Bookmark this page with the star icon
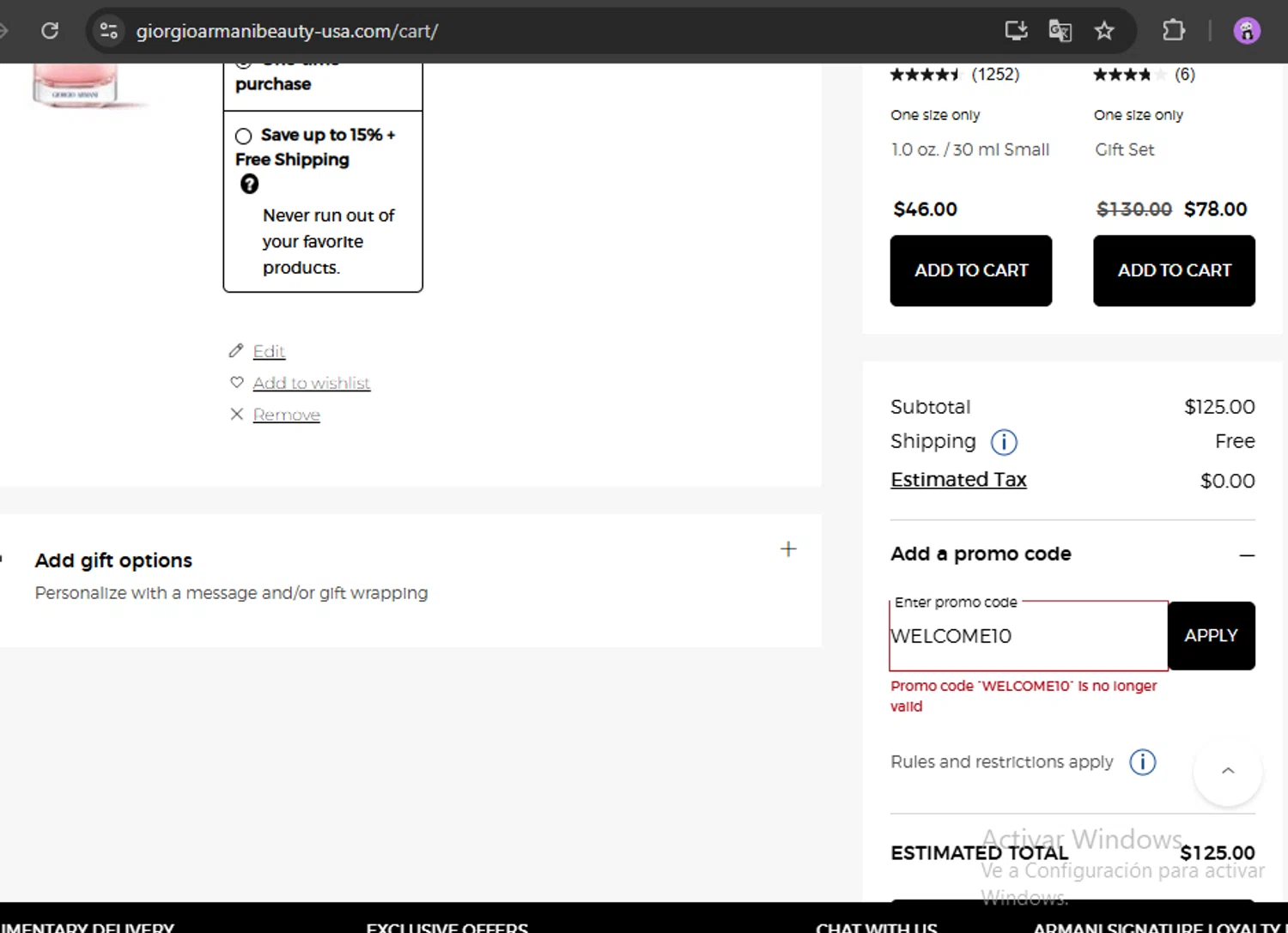Image resolution: width=1288 pixels, height=933 pixels. (x=1104, y=31)
